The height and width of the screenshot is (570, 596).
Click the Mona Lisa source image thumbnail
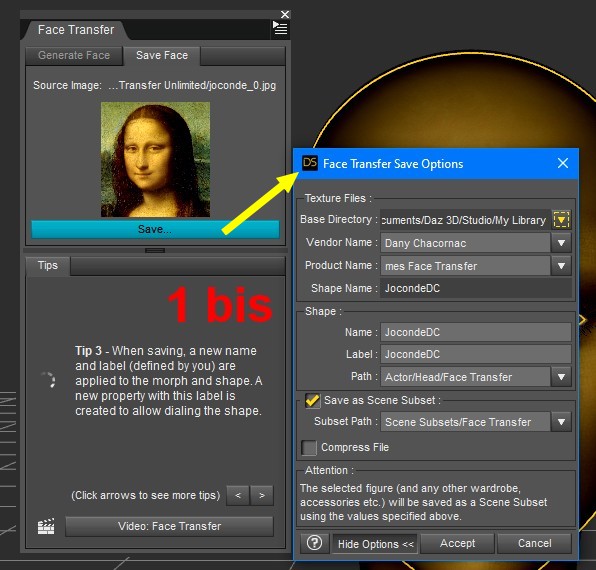pyautogui.click(x=155, y=159)
